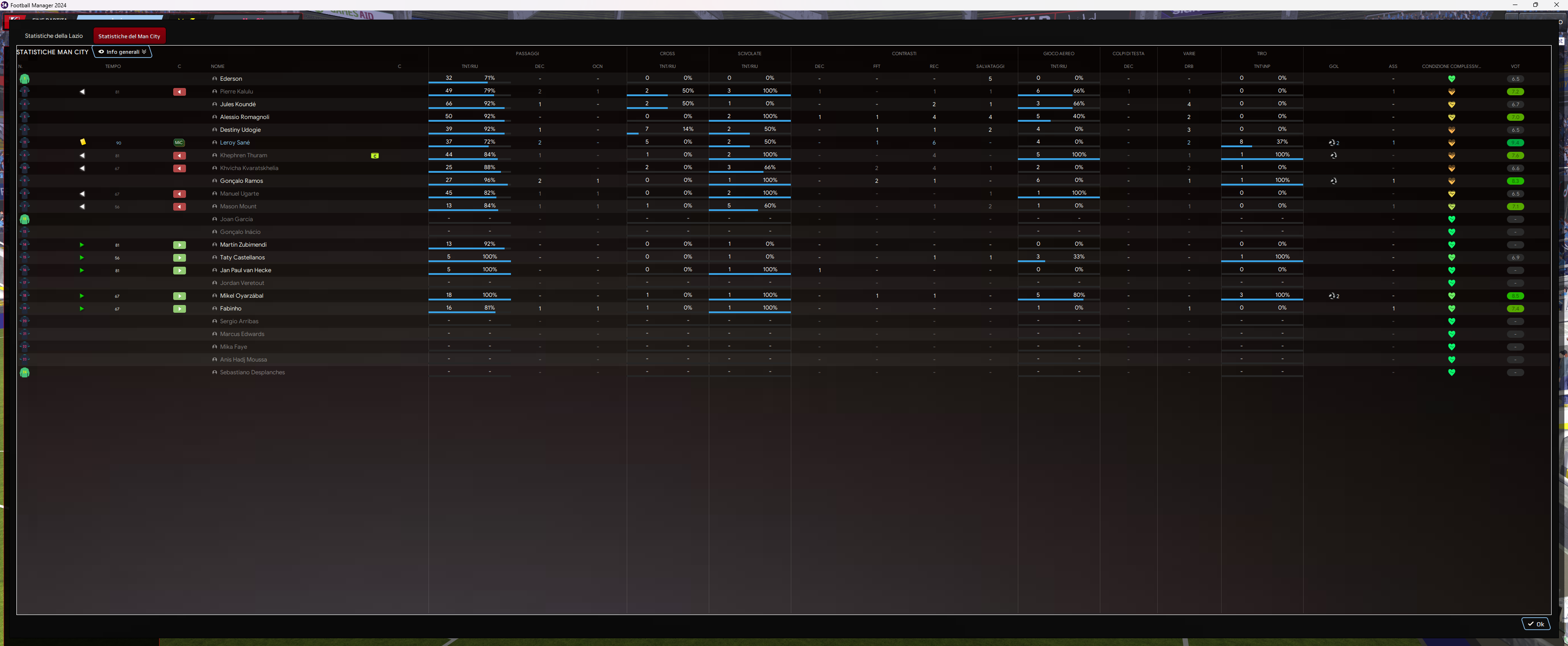Viewport: 1568px width, 646px height.
Task: Click Pierre Kalulu's white substitution arrow
Action: click(x=82, y=92)
